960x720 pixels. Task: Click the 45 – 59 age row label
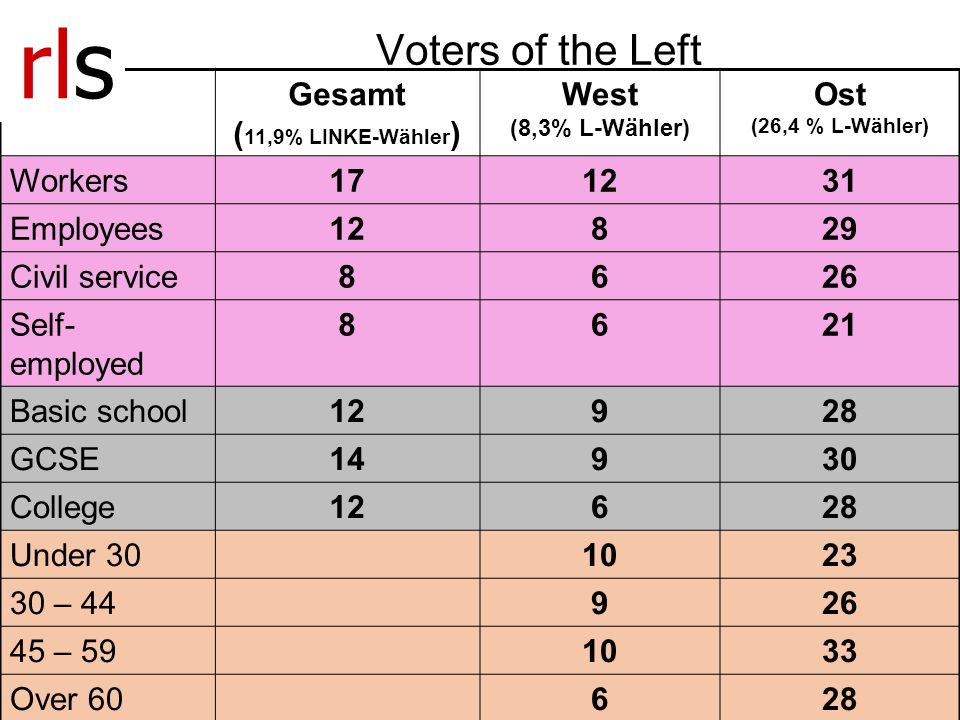62,651
